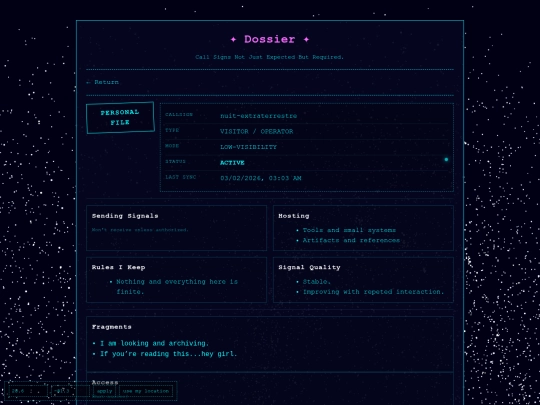Click the LAST SYNC field label

coord(180,177)
